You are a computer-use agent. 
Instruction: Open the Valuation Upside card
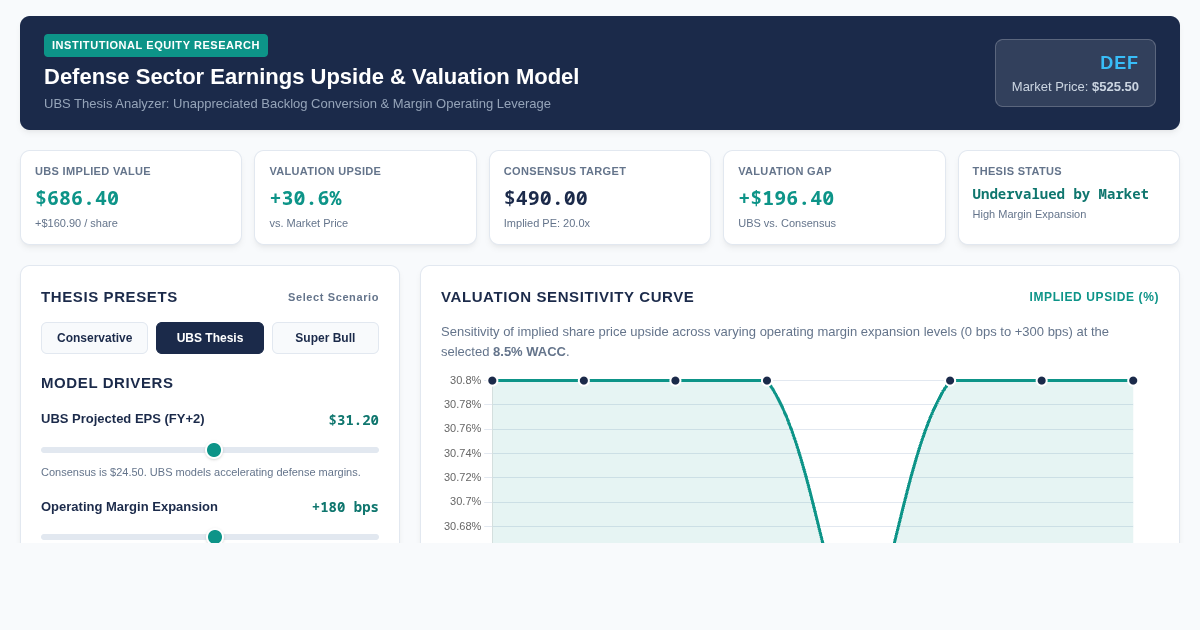click(x=365, y=197)
